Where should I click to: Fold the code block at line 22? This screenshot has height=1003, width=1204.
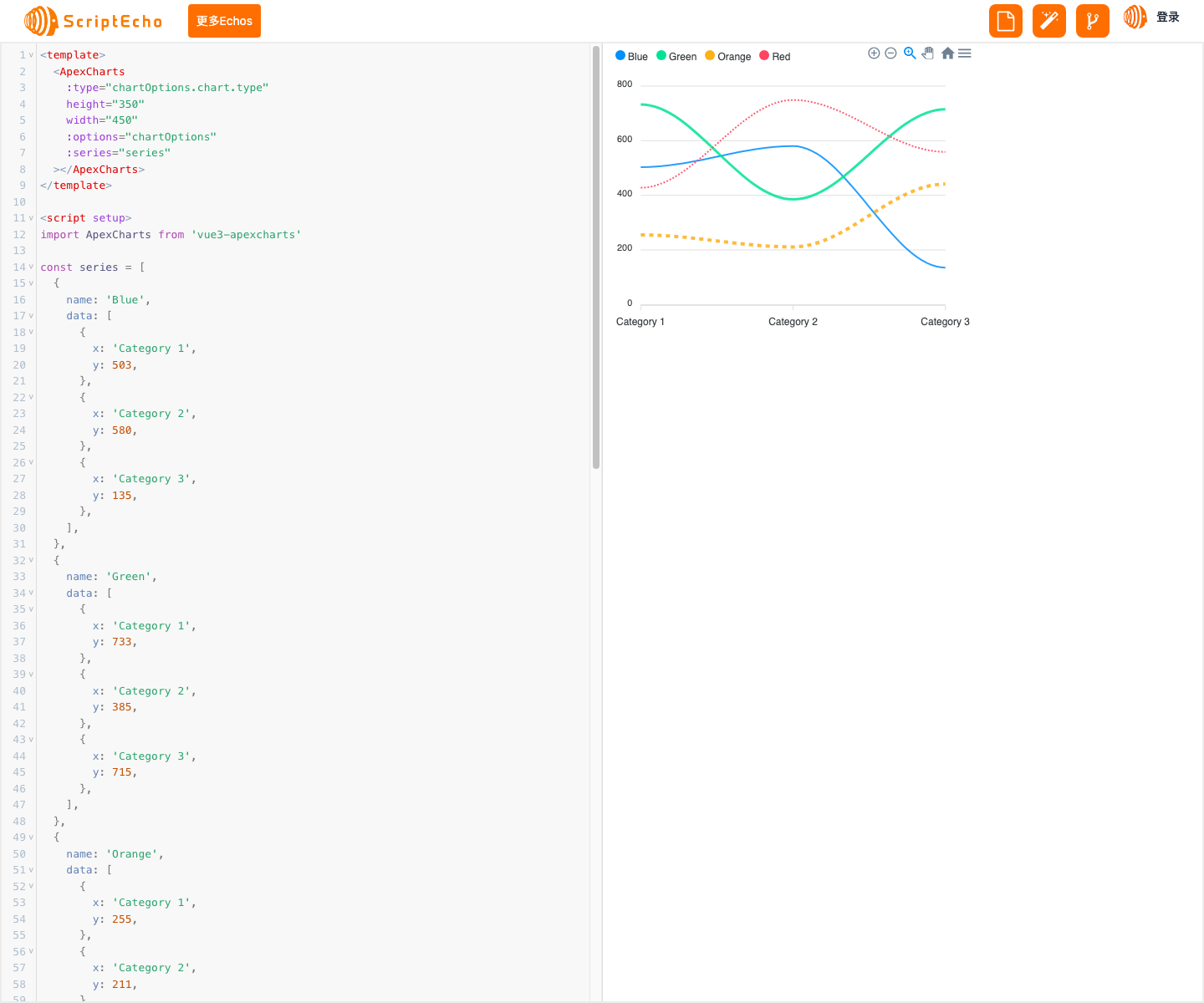(32, 398)
